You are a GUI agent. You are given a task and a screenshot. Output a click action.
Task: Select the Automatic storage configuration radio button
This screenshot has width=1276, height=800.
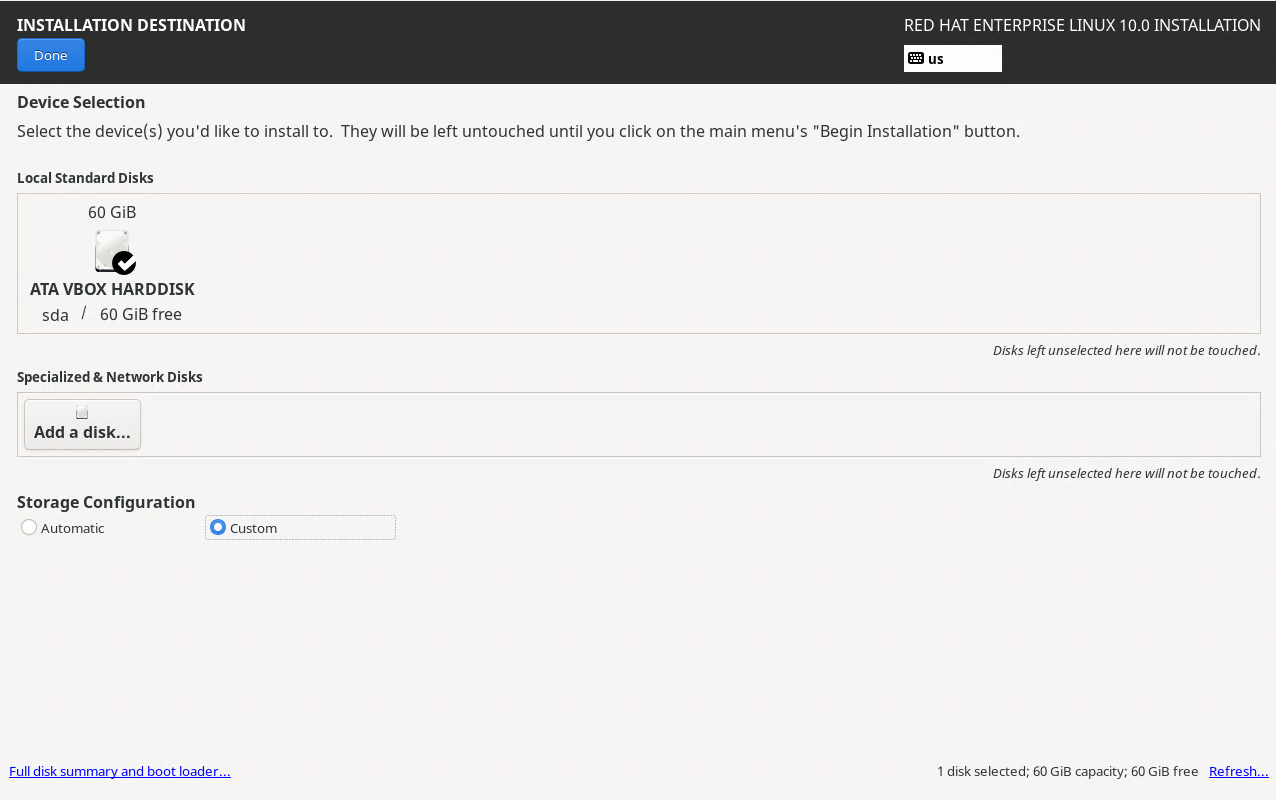pyautogui.click(x=29, y=527)
